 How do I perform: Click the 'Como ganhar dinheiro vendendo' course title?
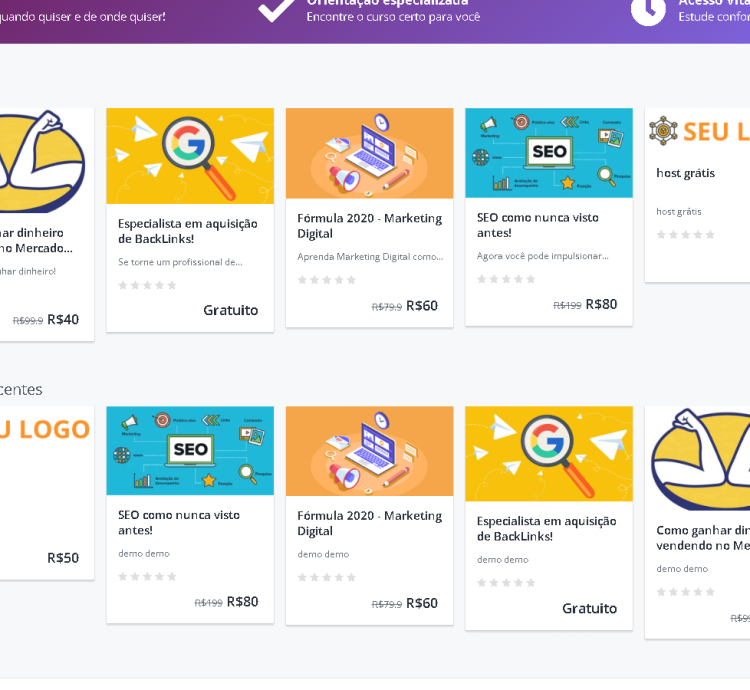702,538
